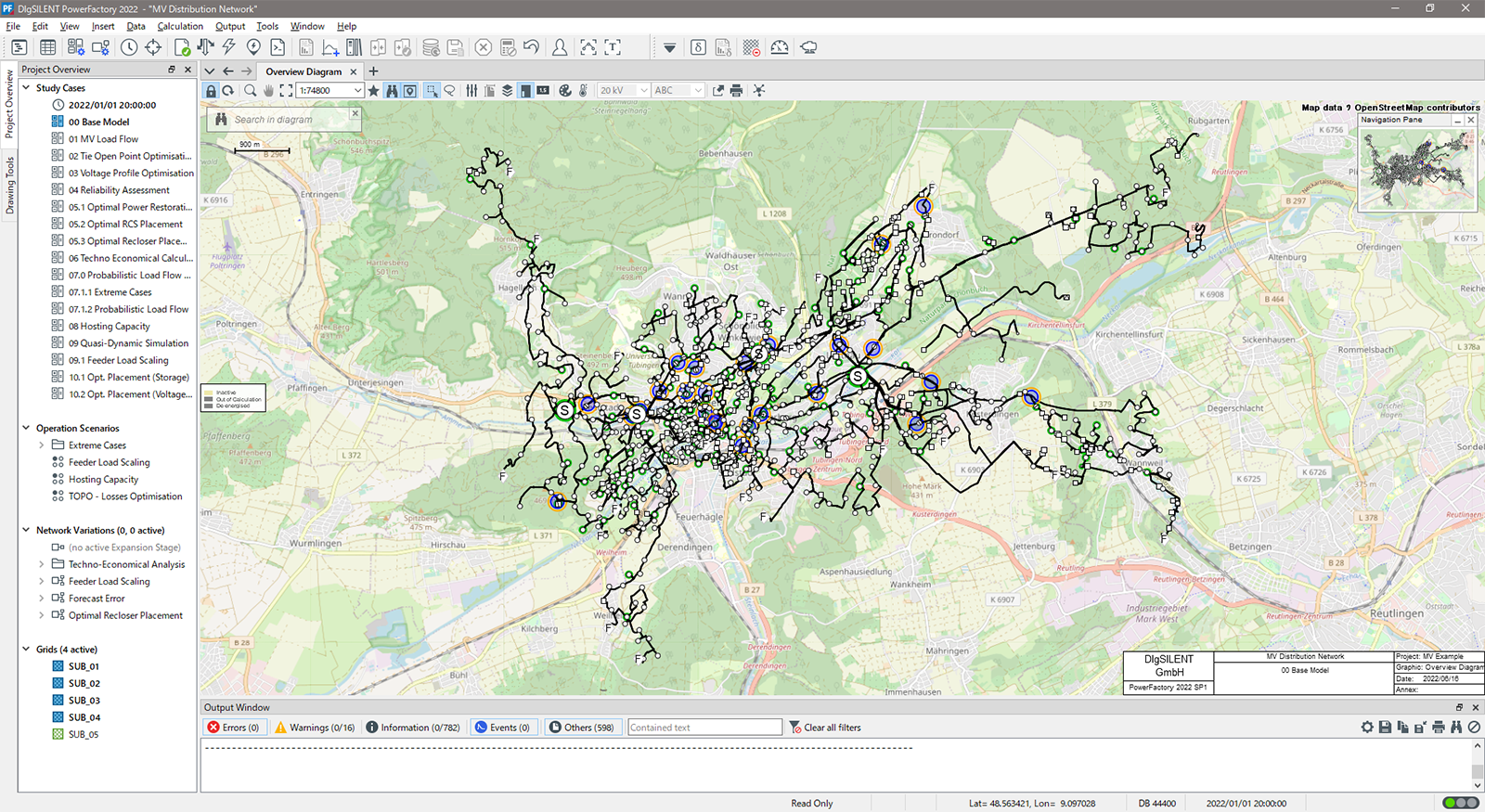Image resolution: width=1485 pixels, height=812 pixels.
Task: Click the diagram layers icon
Action: click(x=507, y=91)
